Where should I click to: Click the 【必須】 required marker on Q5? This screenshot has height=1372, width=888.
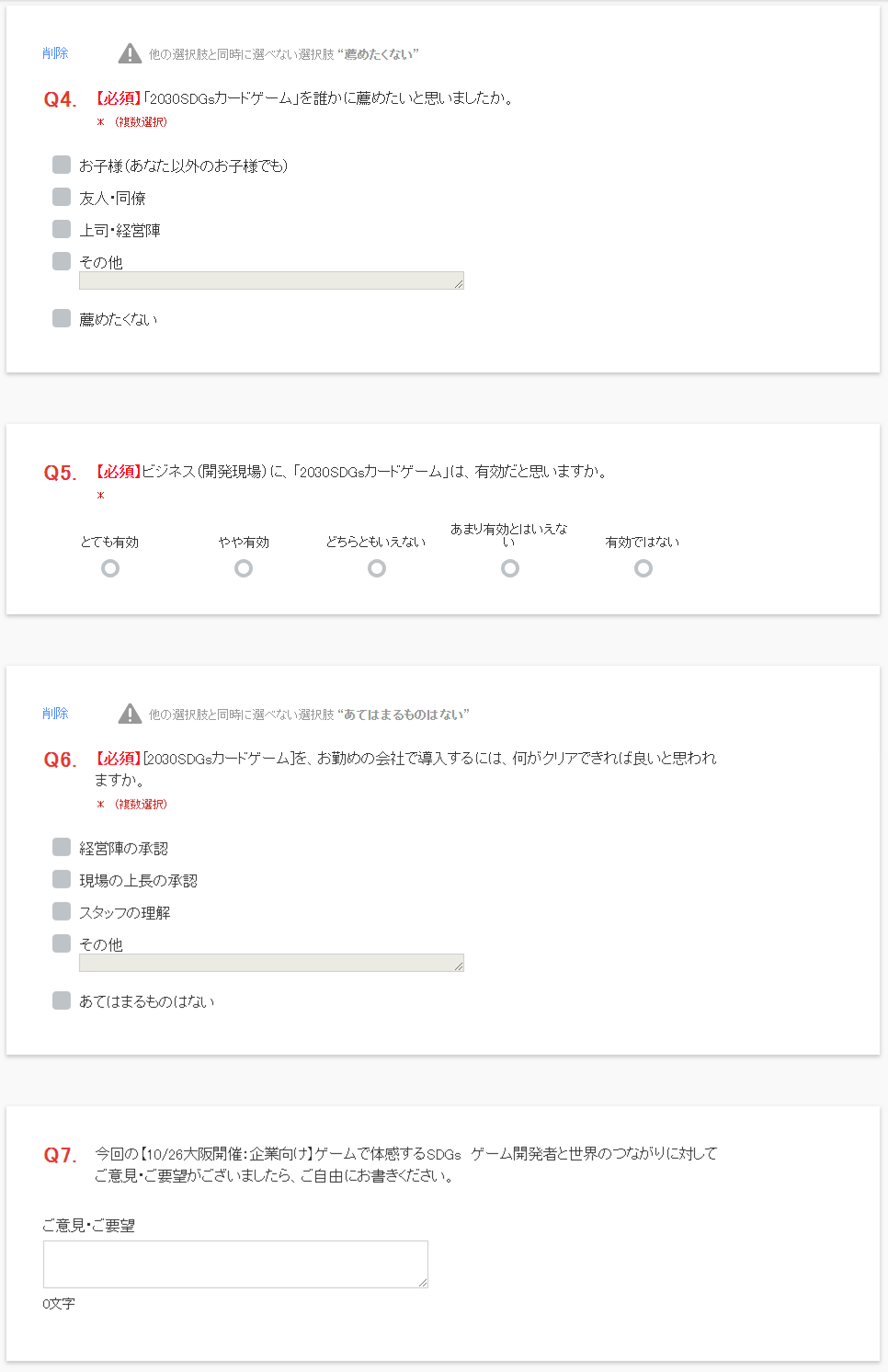(x=116, y=472)
